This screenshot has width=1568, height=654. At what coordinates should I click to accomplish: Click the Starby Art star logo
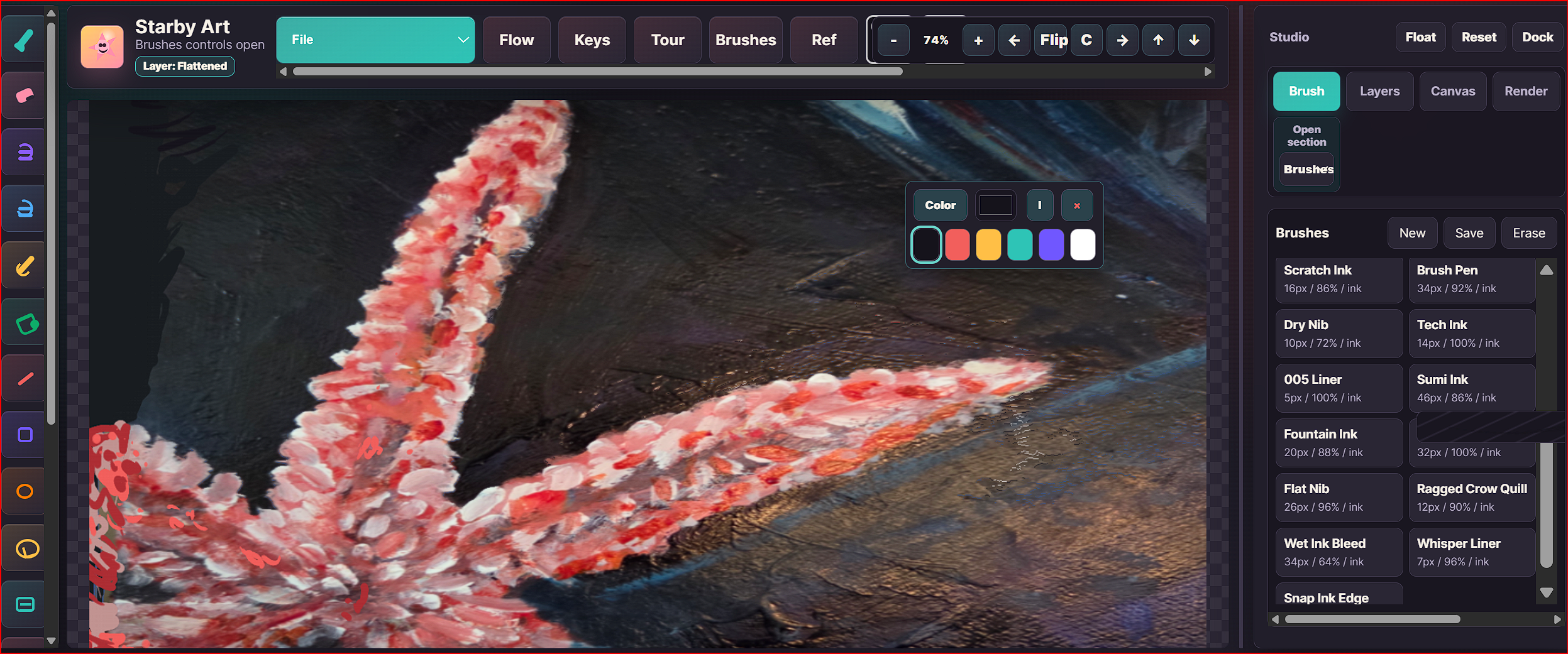(x=102, y=46)
